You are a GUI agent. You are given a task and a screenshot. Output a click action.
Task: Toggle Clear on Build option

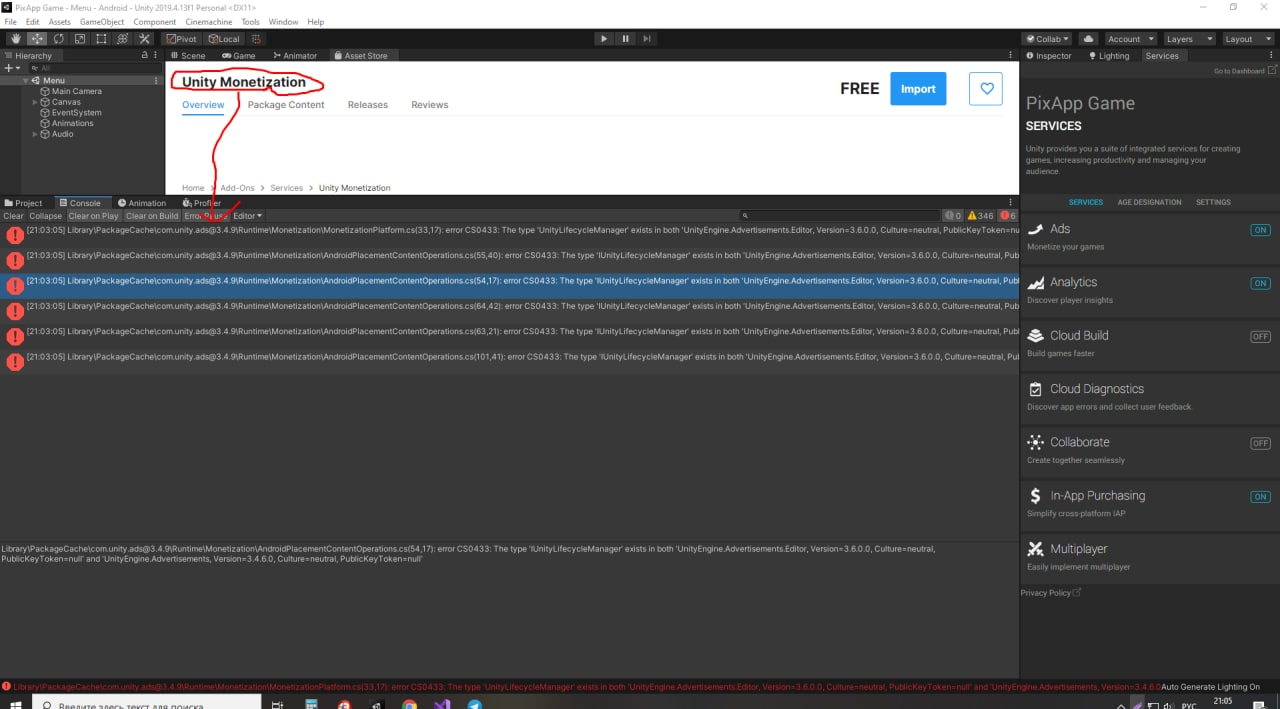[152, 216]
